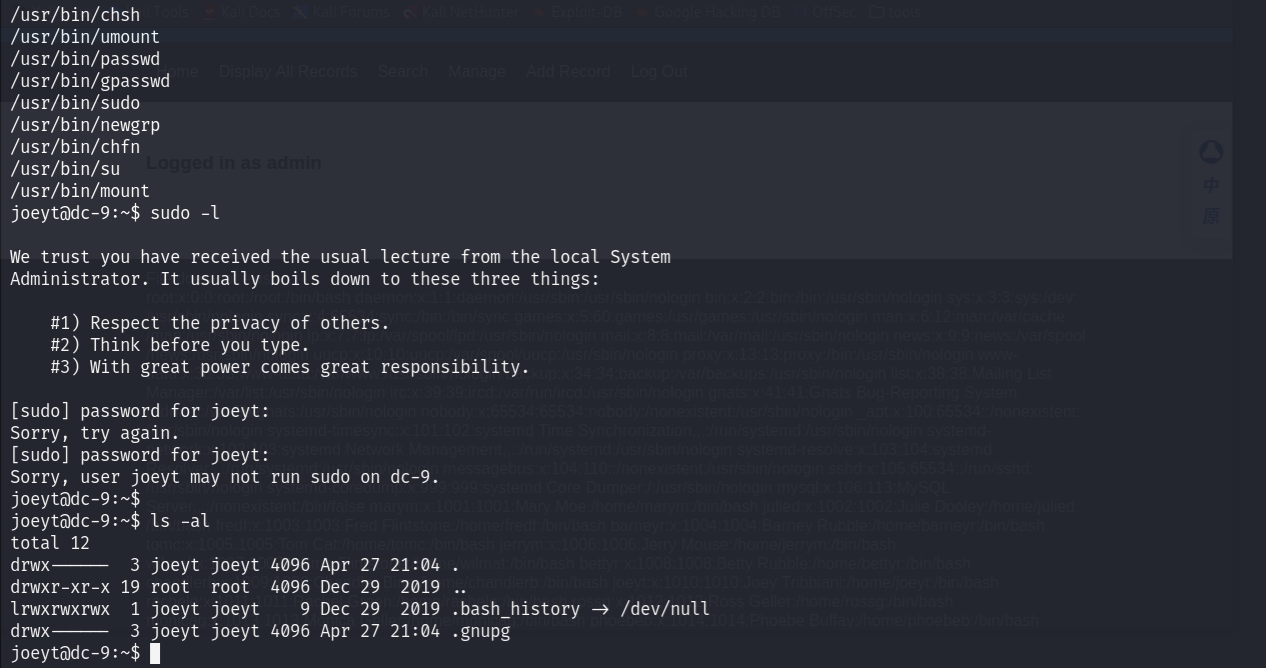Viewport: 1266px width, 668px height.
Task: Click '.bash_history' in the listing
Action: 515,609
